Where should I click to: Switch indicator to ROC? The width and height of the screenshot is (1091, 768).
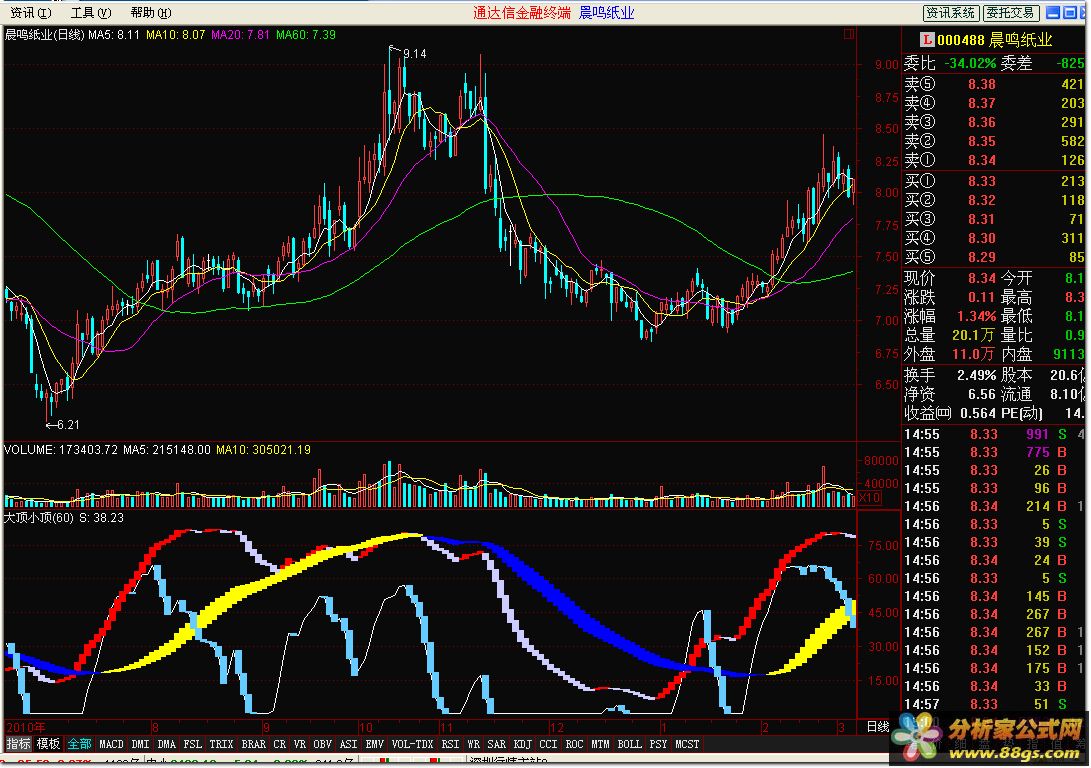575,744
